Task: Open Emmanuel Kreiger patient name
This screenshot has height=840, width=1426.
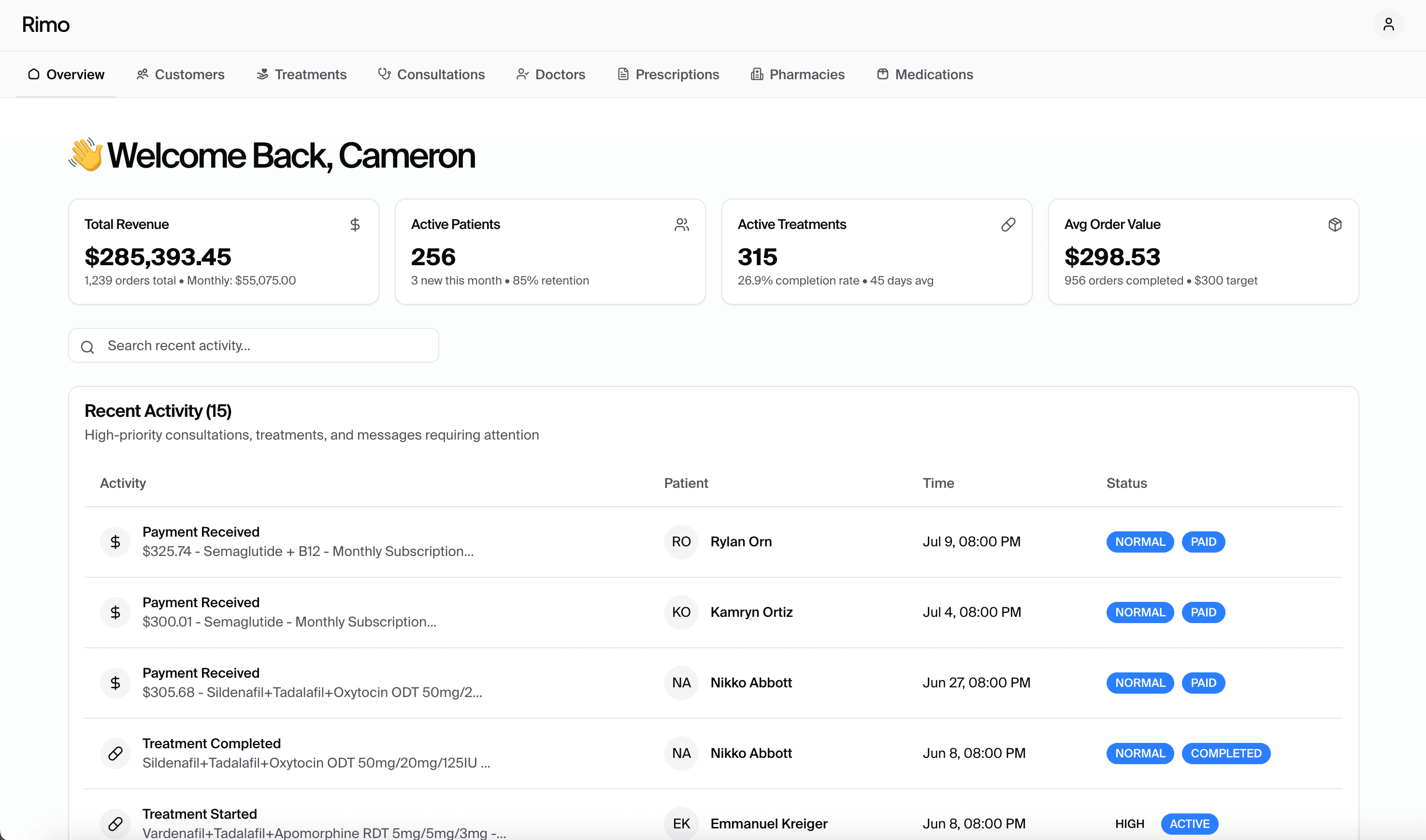Action: (769, 824)
